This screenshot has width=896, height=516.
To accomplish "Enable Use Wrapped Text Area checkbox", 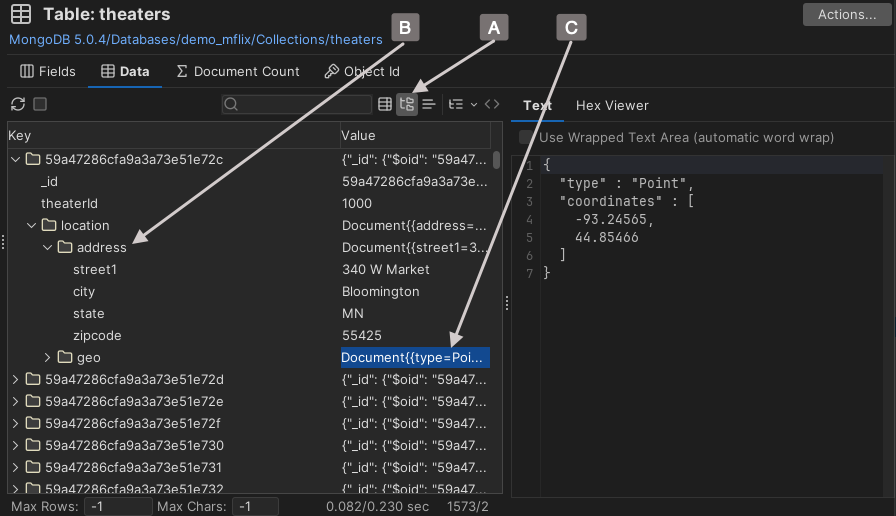I will (x=526, y=137).
